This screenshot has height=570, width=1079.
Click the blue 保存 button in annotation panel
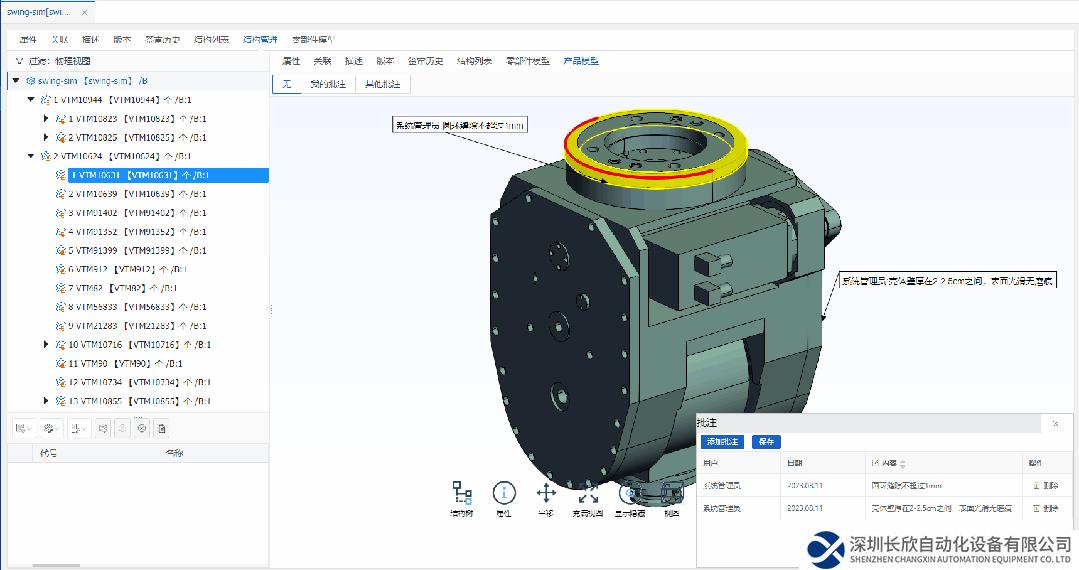pyautogui.click(x=766, y=442)
